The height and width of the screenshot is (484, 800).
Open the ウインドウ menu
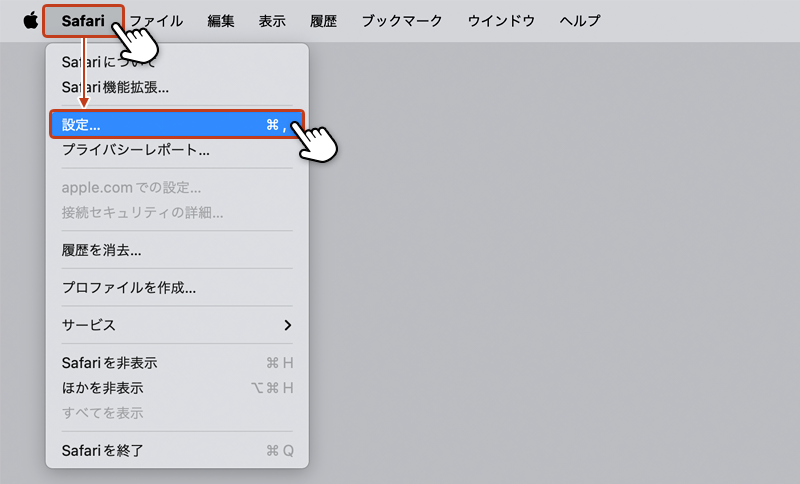coord(501,21)
